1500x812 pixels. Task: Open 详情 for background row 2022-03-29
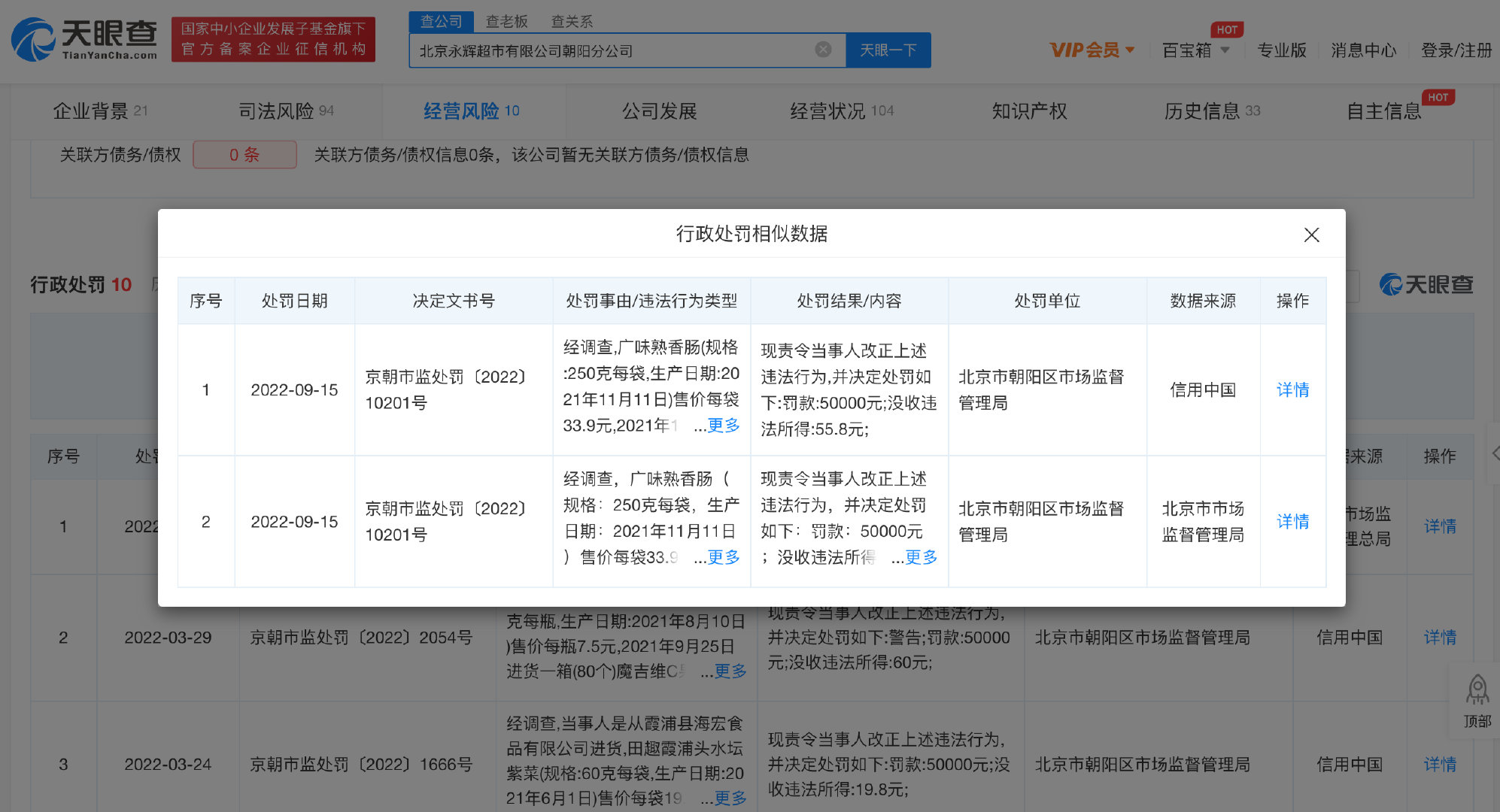[1440, 638]
